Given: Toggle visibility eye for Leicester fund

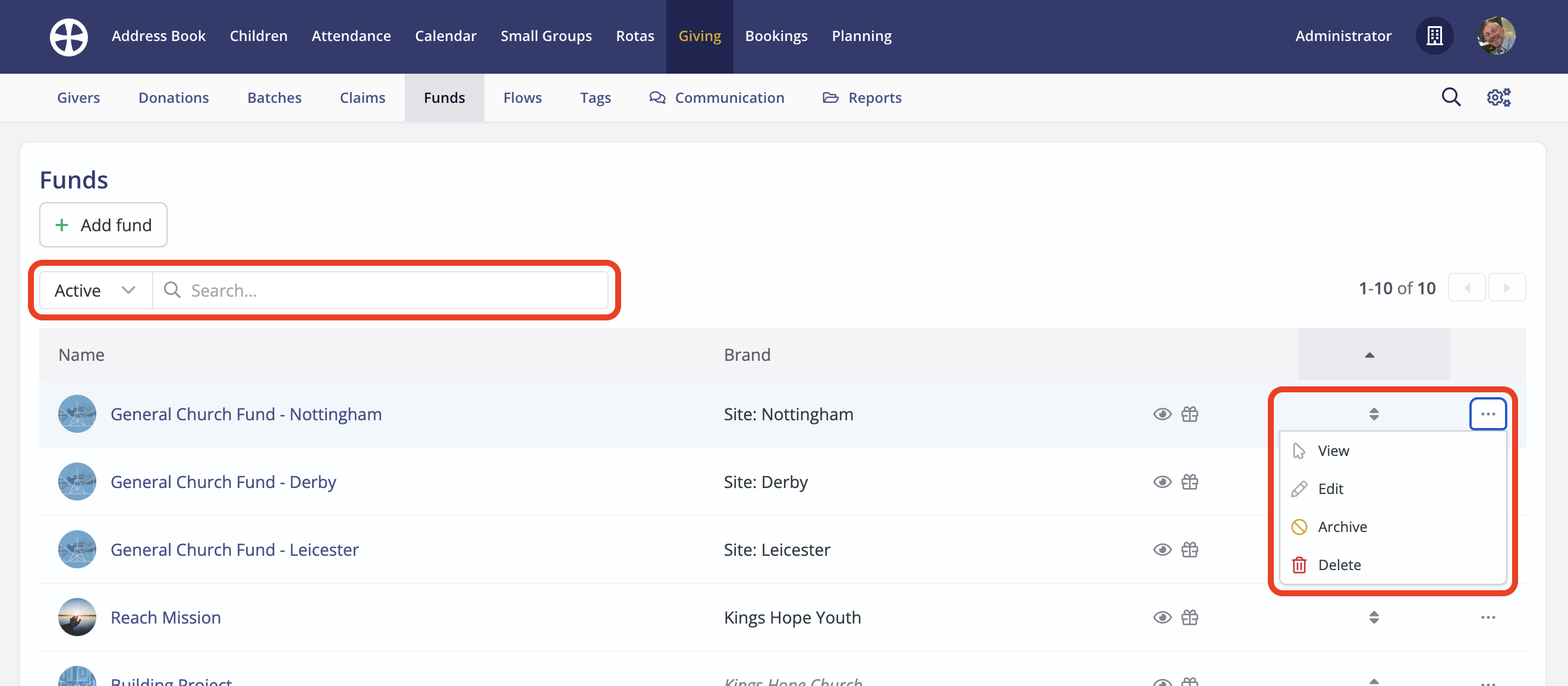Looking at the screenshot, I should click(1162, 550).
